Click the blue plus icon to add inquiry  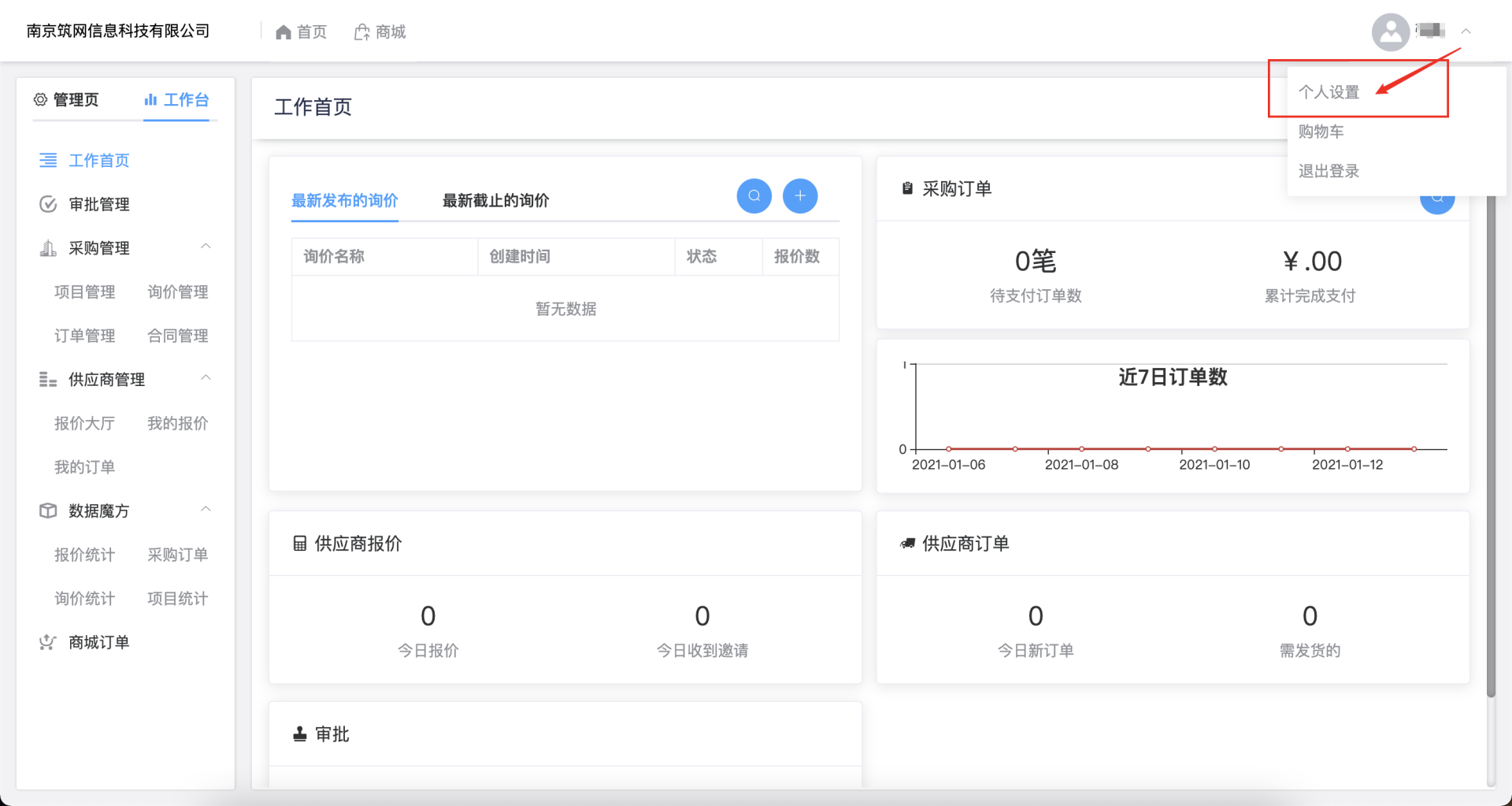[799, 196]
